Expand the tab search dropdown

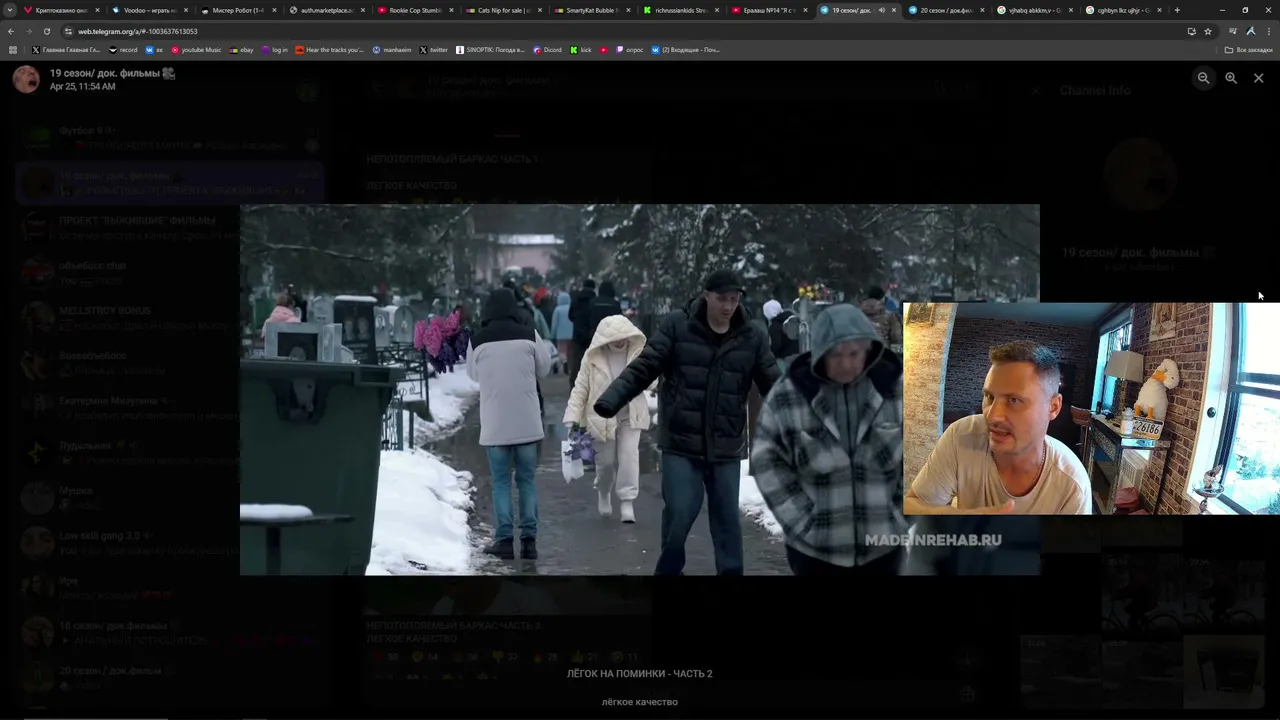coord(11,10)
